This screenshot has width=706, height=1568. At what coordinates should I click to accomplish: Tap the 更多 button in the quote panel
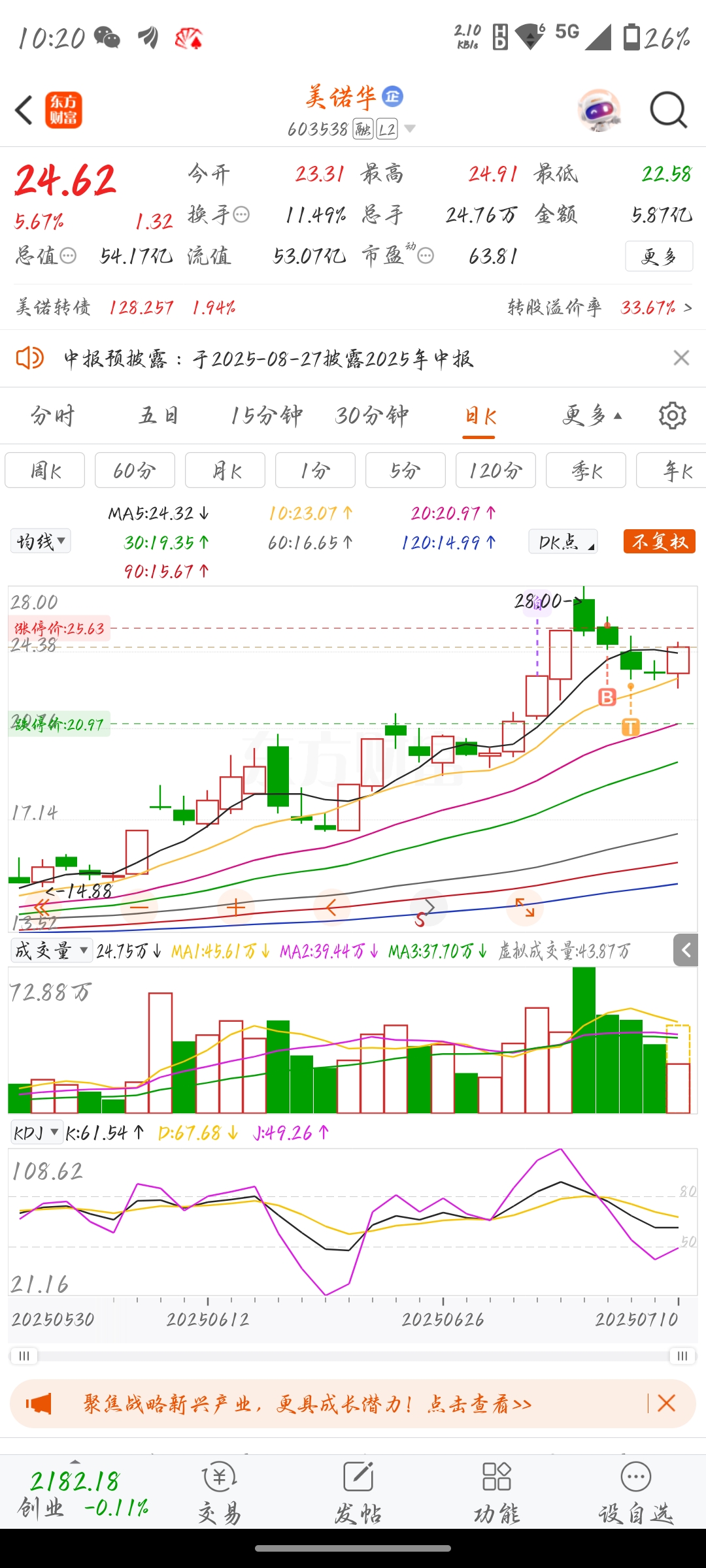point(659,256)
